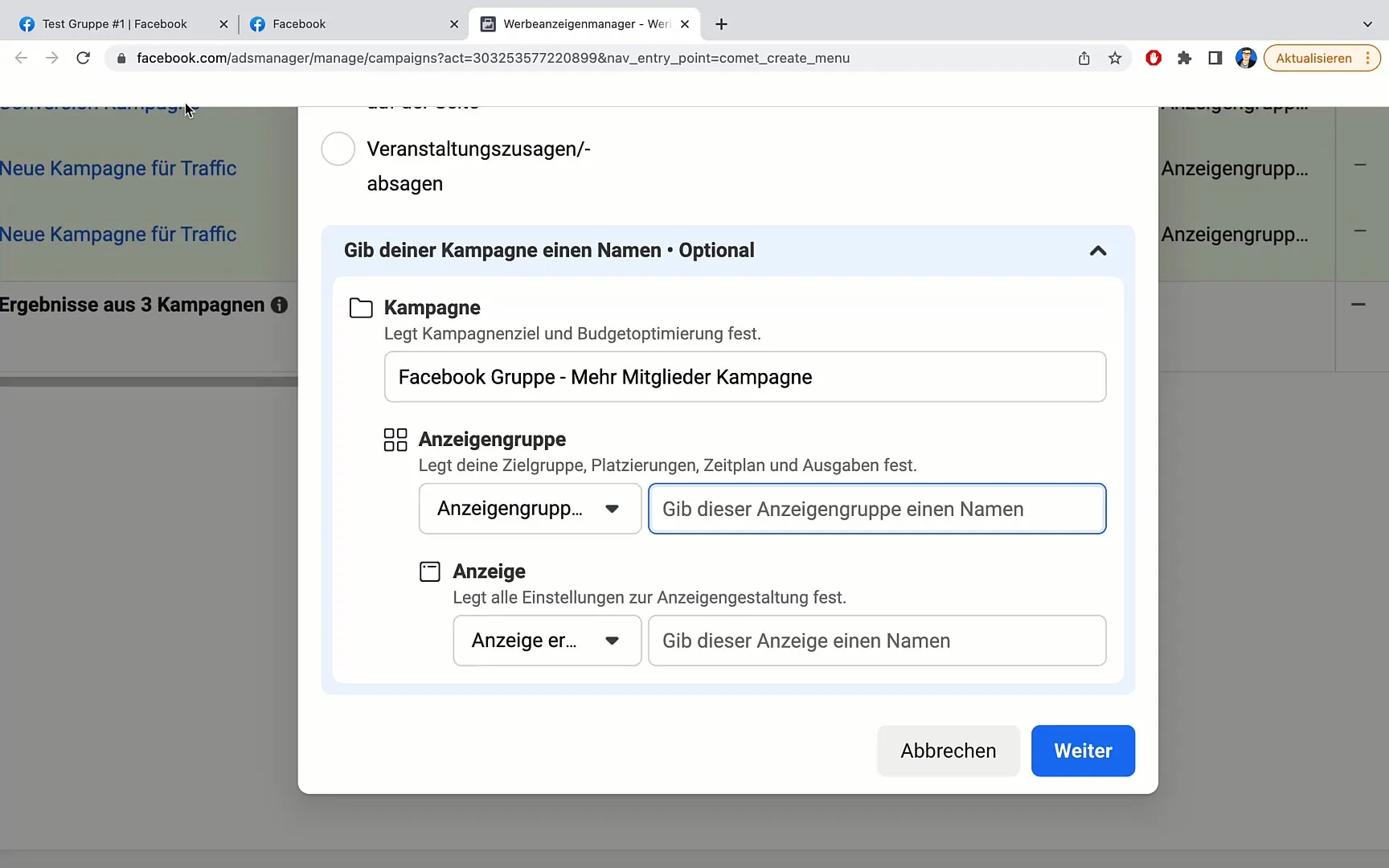Open first Neue Kampagne für Traffic link
This screenshot has width=1389, height=868.
click(118, 168)
